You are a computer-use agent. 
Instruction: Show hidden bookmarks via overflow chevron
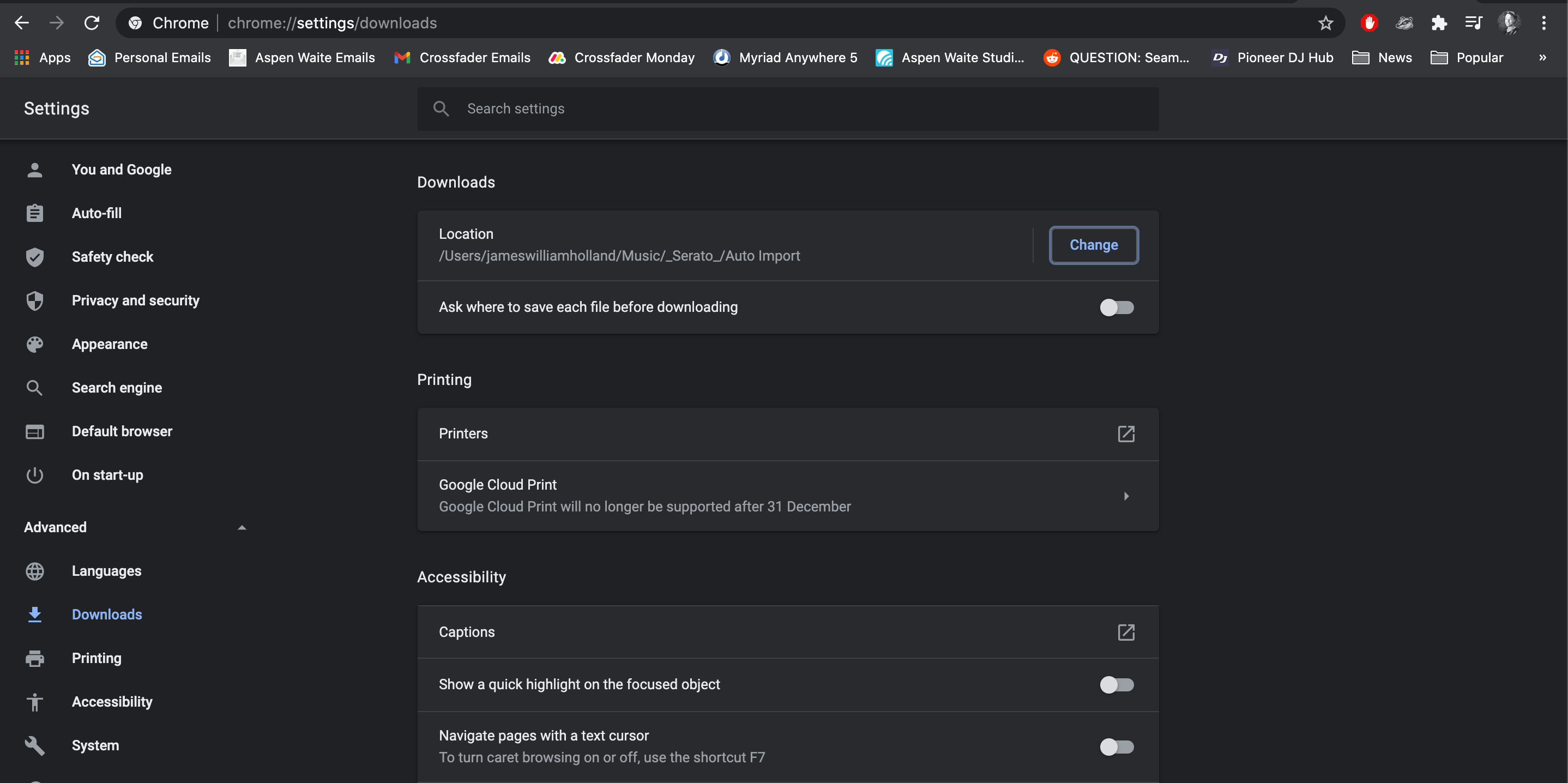[x=1543, y=57]
